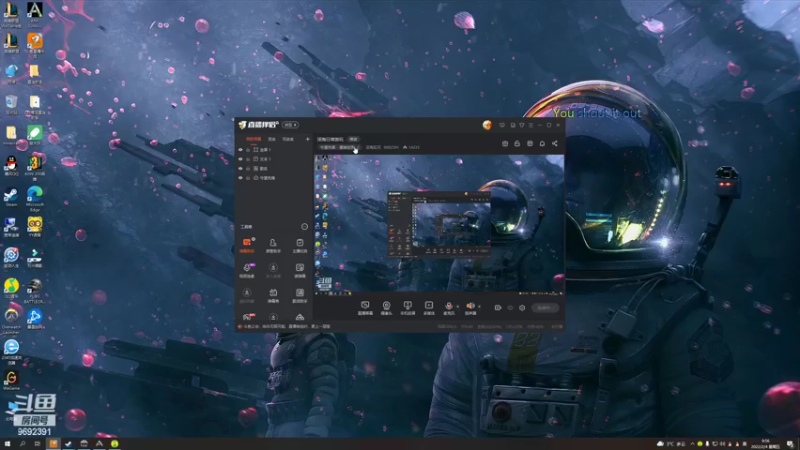
Task: Open the Microsoft Edge desktop shortcut
Action: click(35, 199)
